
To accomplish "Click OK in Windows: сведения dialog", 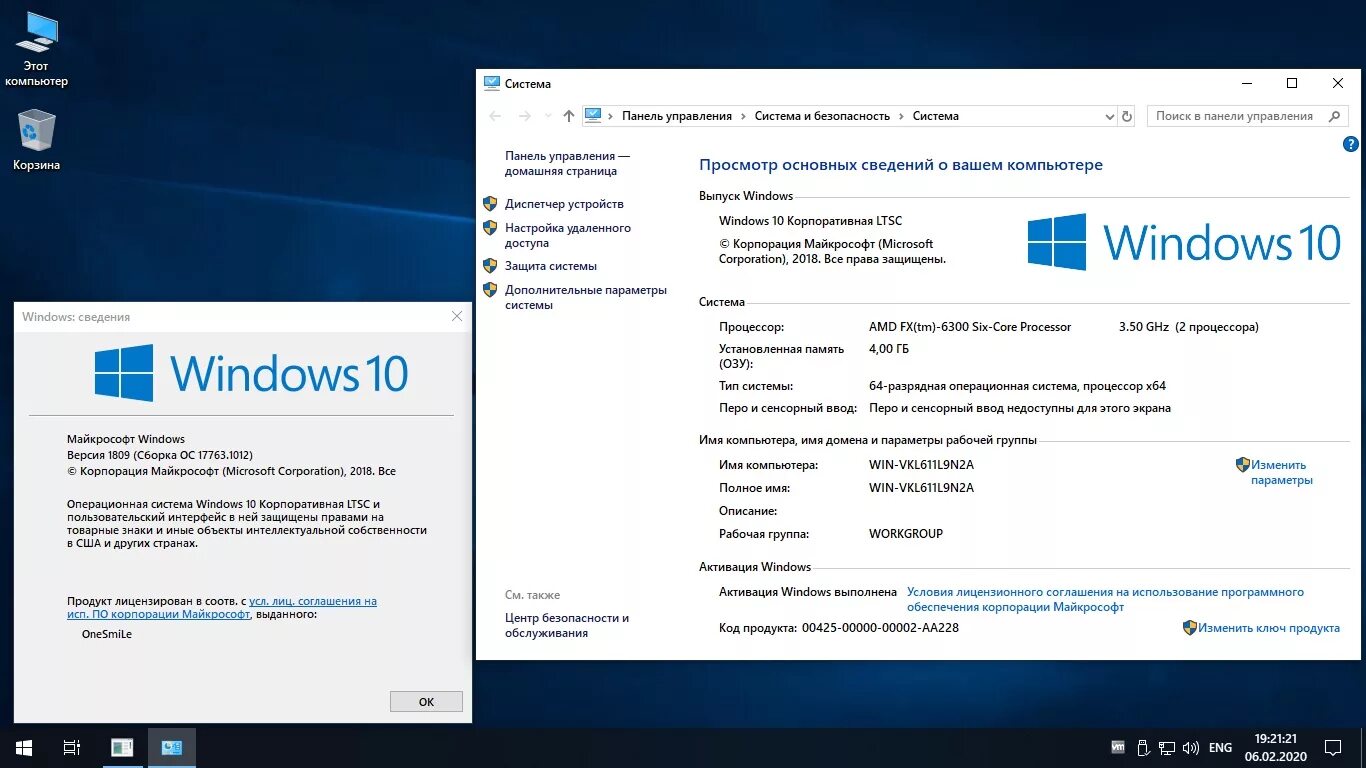I will [x=426, y=701].
